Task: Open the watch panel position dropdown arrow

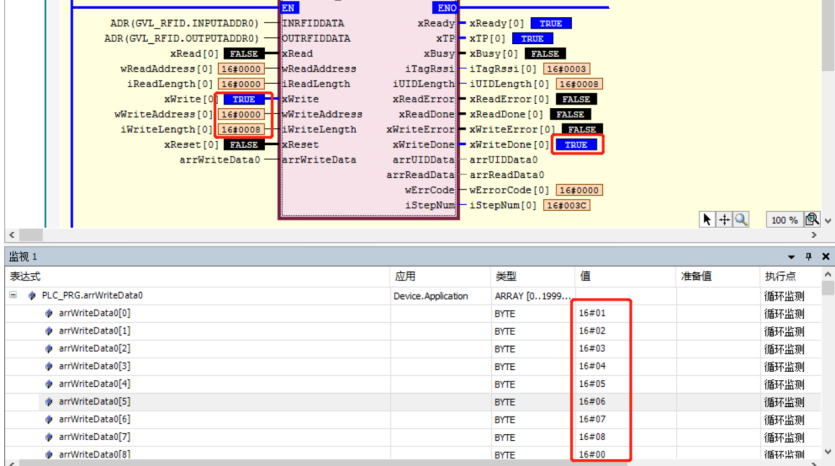Action: point(792,257)
